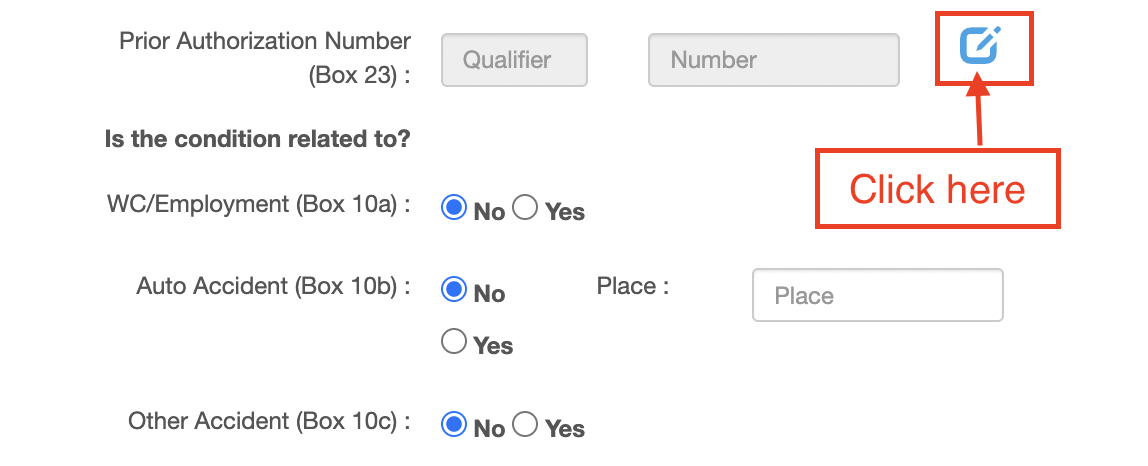1148x466 pixels.
Task: Focus the Qualifier input field
Action: coord(514,60)
